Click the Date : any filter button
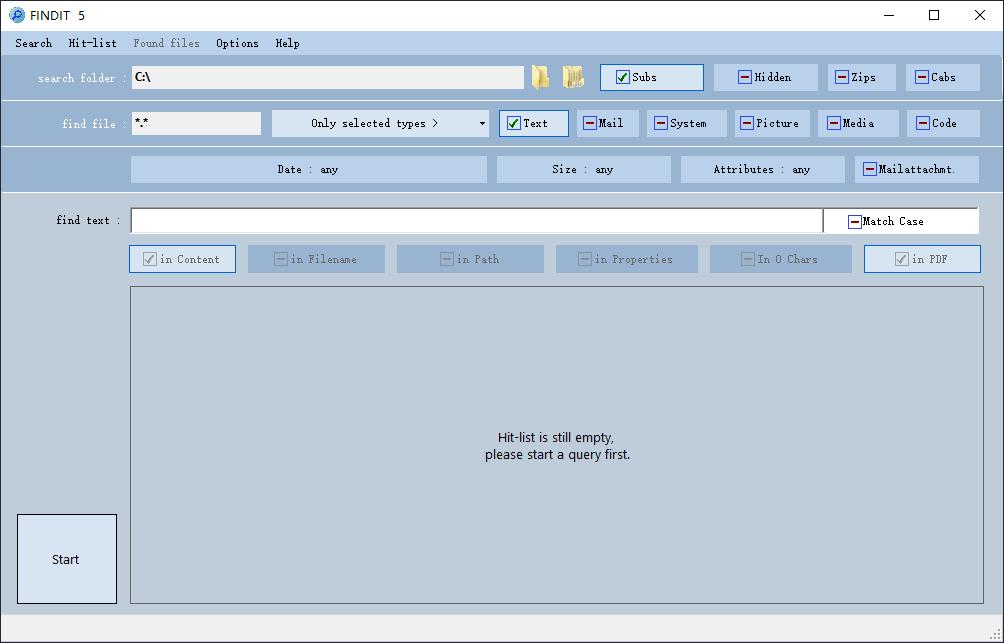The width and height of the screenshot is (1004, 643). click(309, 170)
